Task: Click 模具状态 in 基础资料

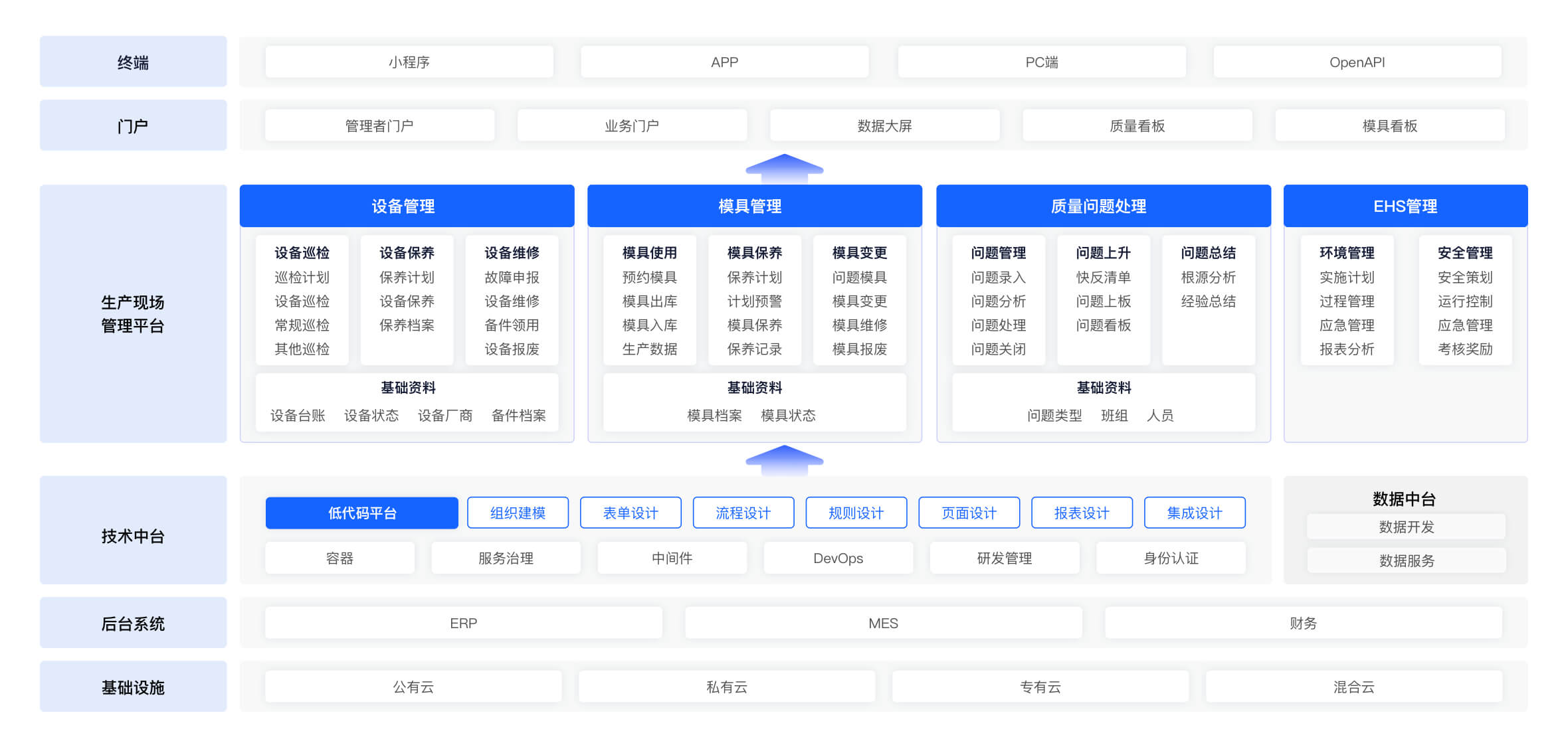Action: 788,415
